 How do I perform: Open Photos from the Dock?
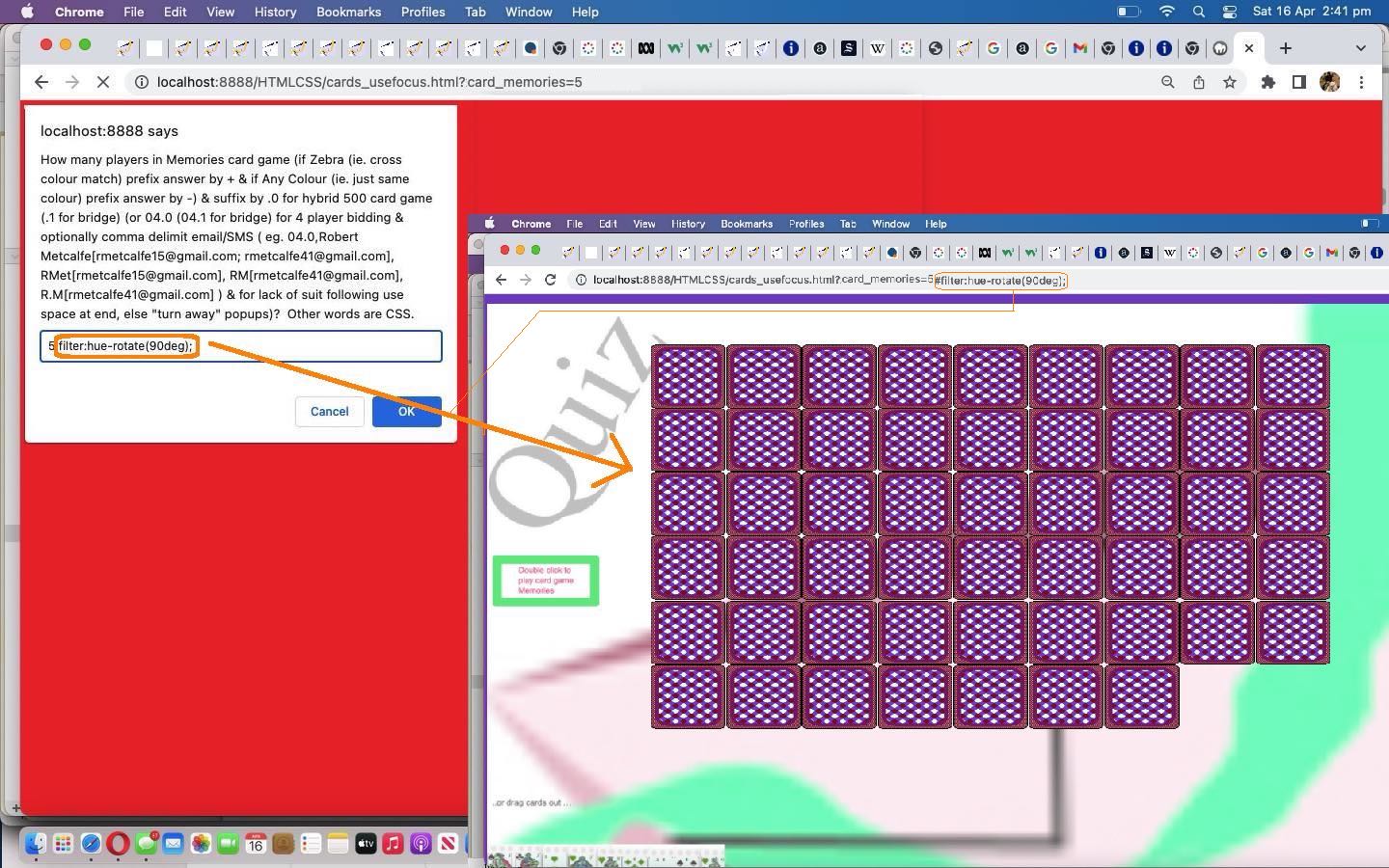(x=201, y=844)
